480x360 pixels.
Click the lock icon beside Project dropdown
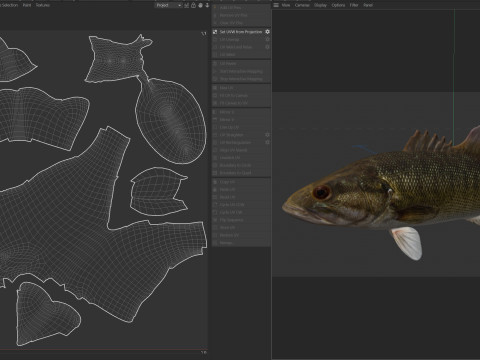click(x=193, y=5)
